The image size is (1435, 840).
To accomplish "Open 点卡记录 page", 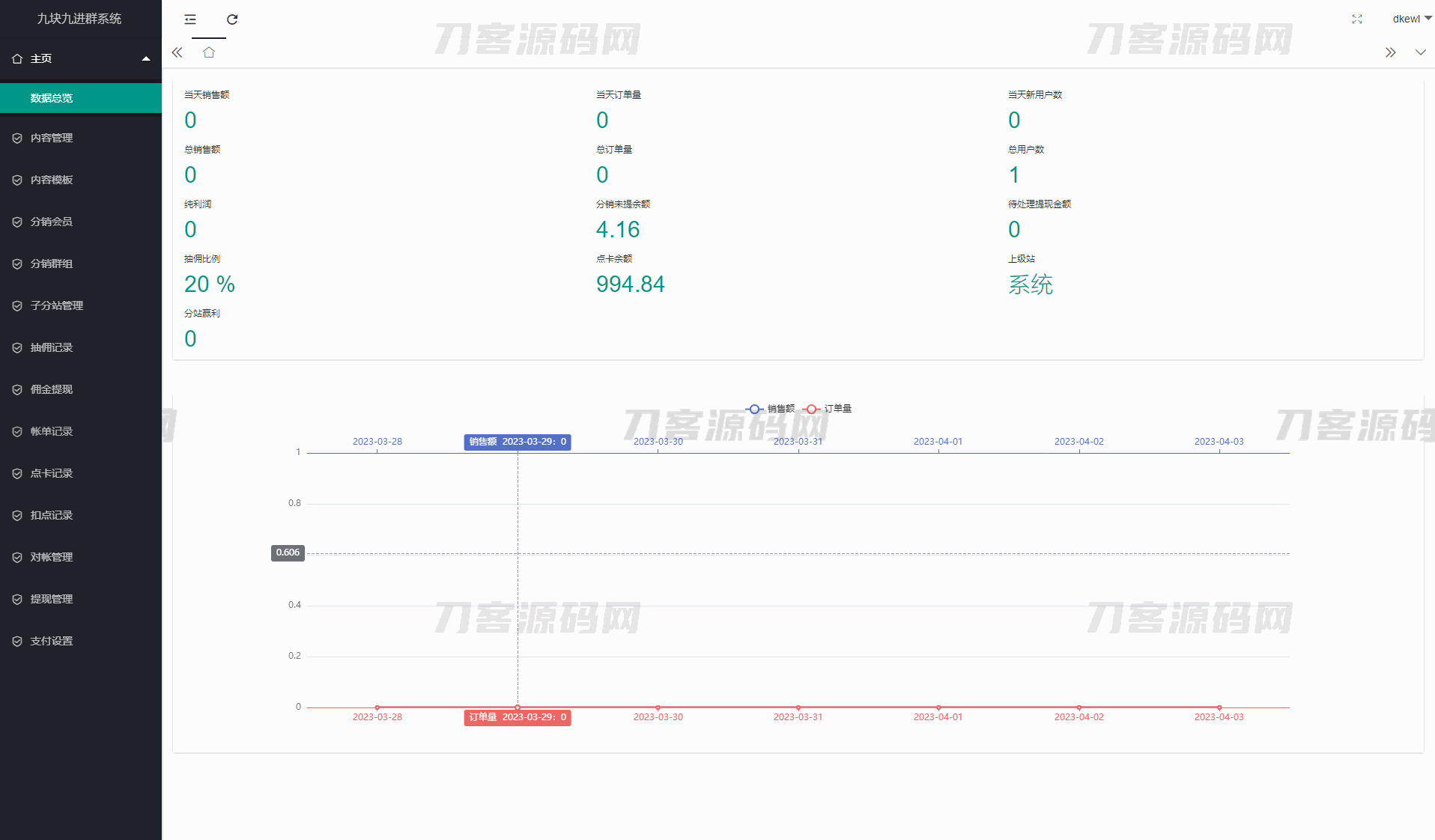I will [52, 473].
